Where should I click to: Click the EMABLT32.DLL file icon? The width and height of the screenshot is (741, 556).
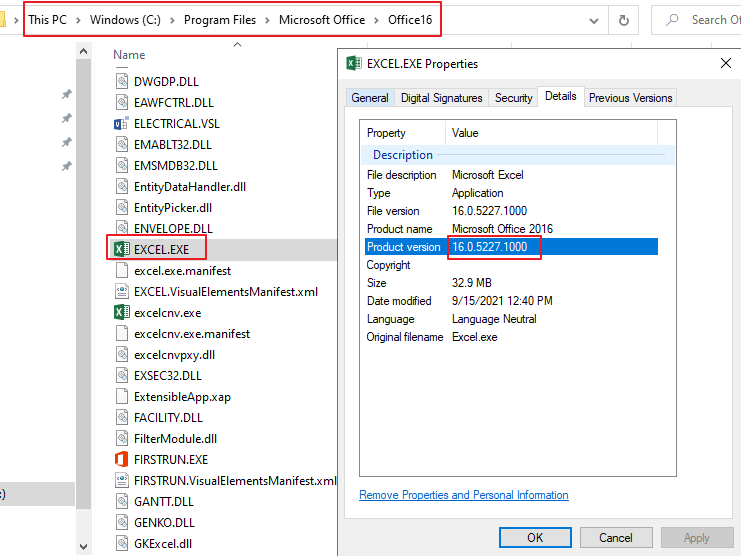coord(122,144)
